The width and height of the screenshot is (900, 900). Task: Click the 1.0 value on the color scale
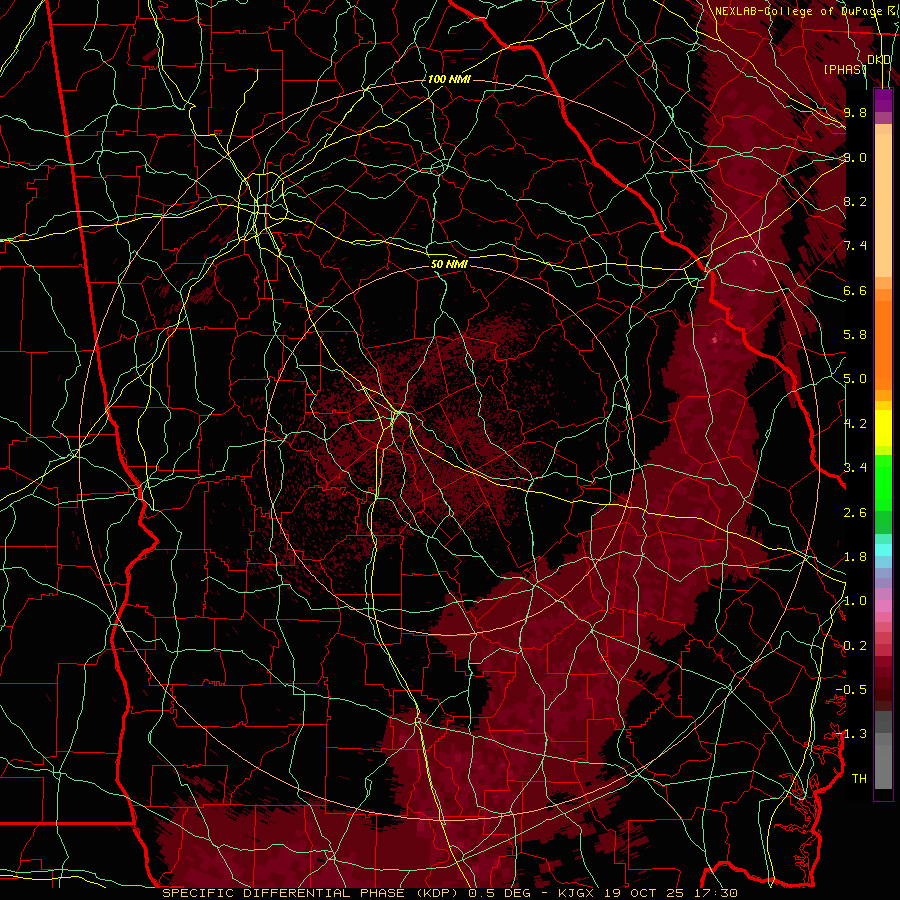pyautogui.click(x=855, y=601)
